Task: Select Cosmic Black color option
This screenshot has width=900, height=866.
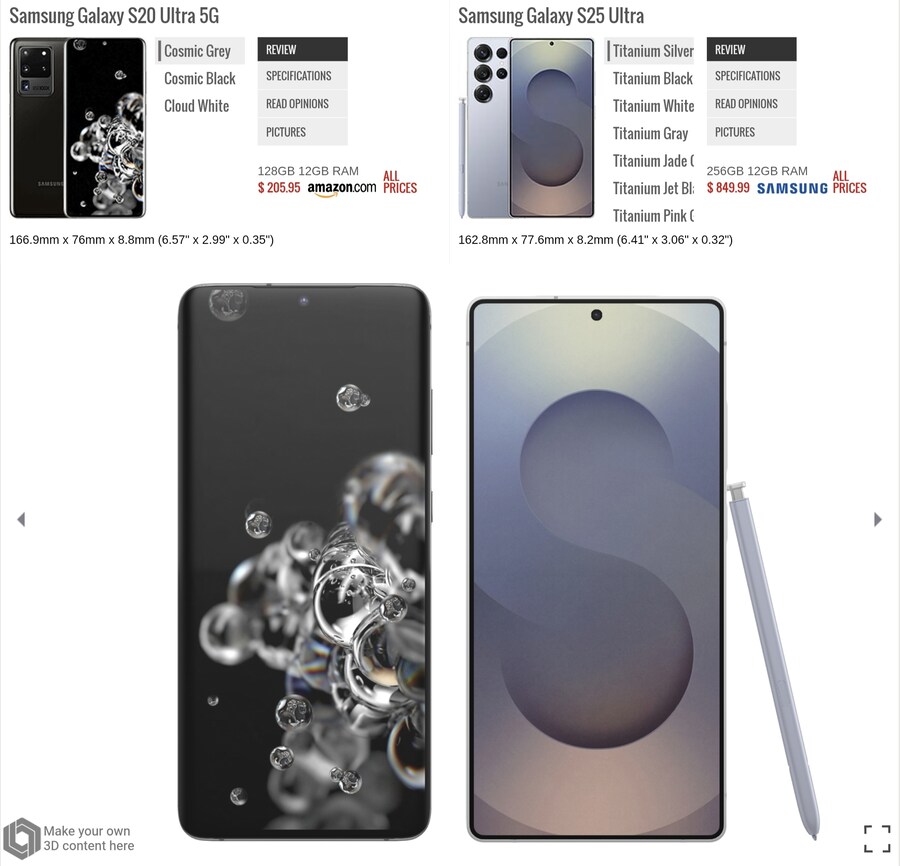Action: (200, 79)
